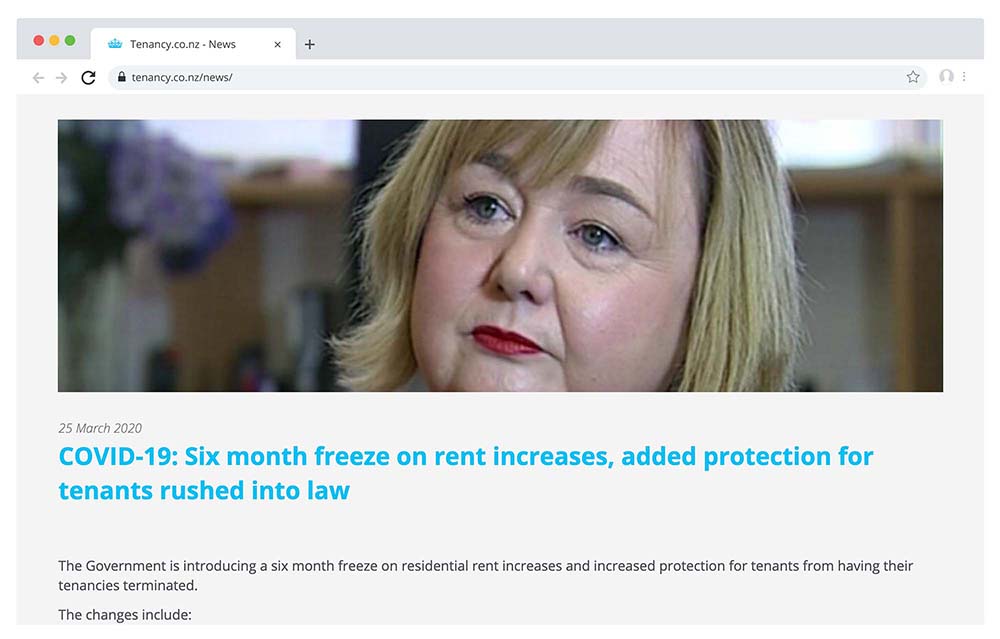Select the Tenancy.co.nz - News tab
Image resolution: width=1000 pixels, height=639 pixels.
(193, 44)
